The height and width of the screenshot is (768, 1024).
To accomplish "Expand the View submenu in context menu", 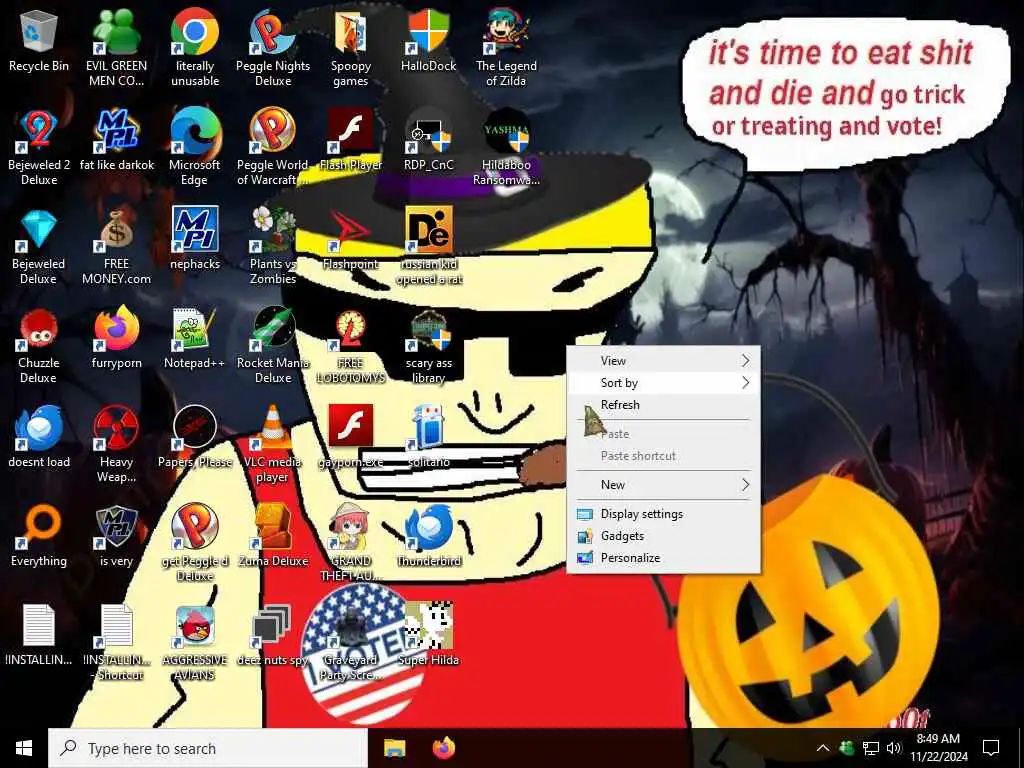I will coord(664,360).
